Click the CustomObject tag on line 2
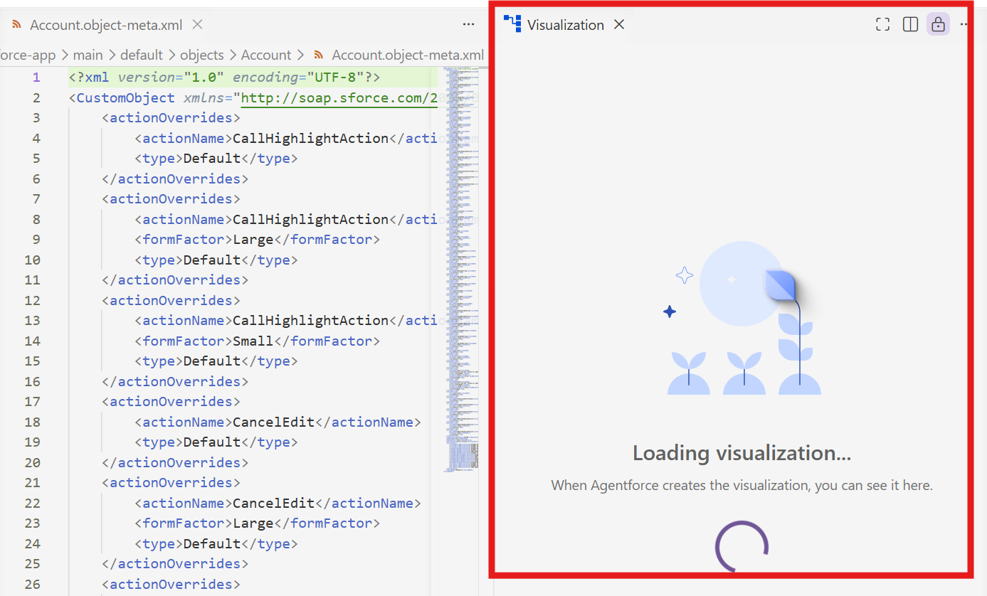Image resolution: width=987 pixels, height=596 pixels. pos(125,98)
